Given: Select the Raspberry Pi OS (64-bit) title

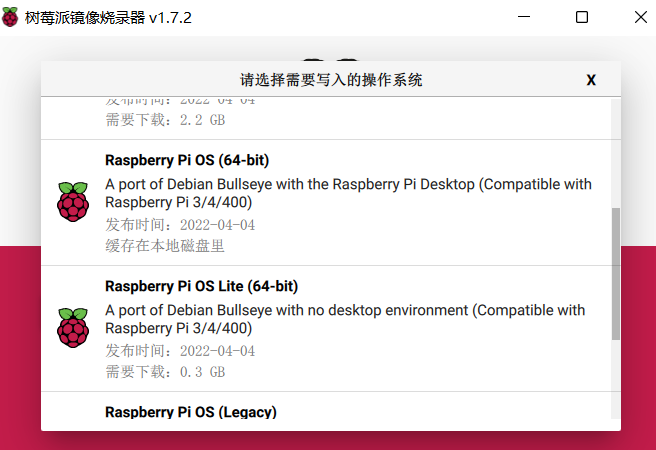Looking at the screenshot, I should point(187,160).
